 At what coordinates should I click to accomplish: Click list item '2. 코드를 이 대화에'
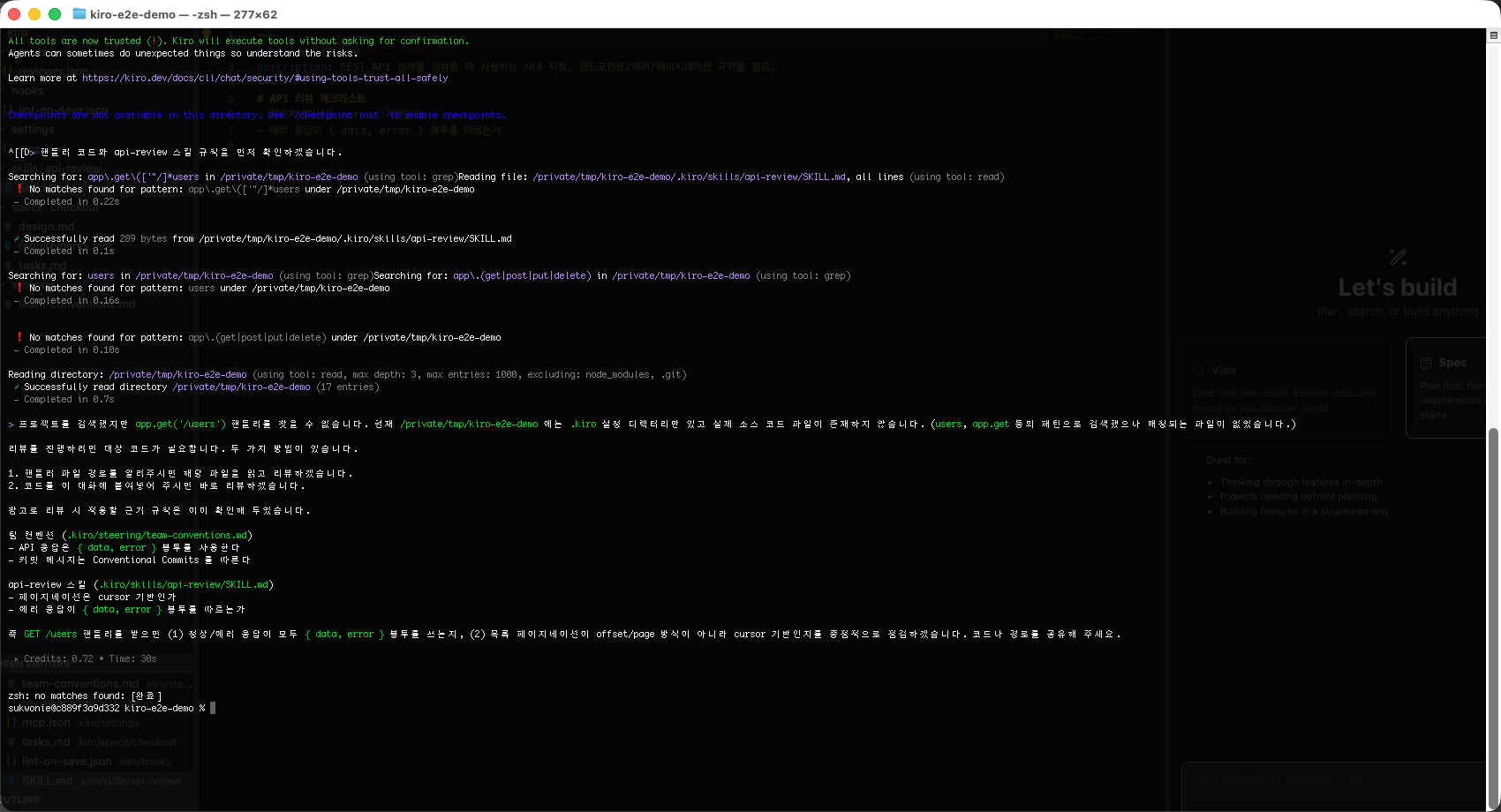coord(156,485)
